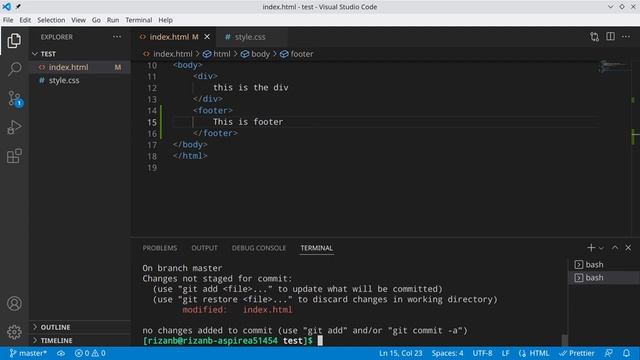Screen dimensions: 640x360
Task: Select the TERMINAL panel tab
Action: (x=316, y=248)
